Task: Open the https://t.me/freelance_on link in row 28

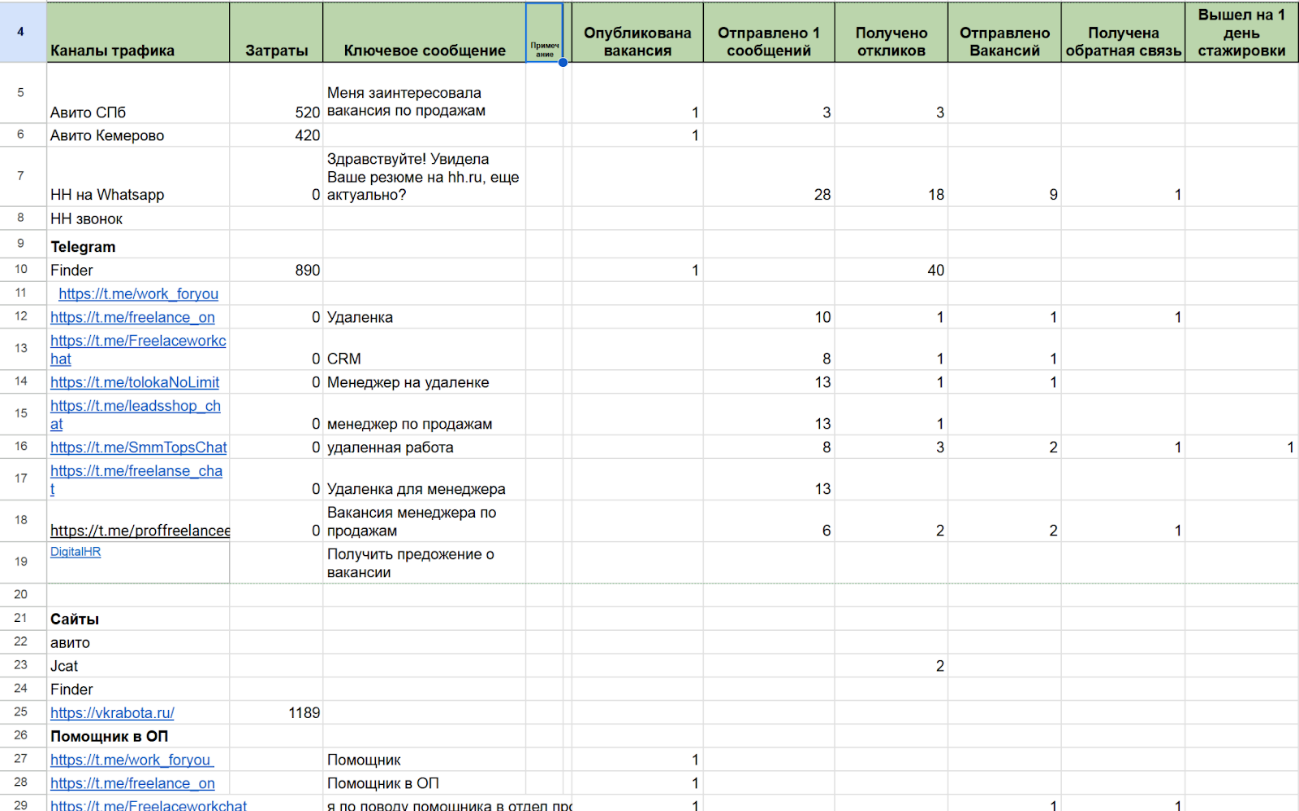Action: pos(133,783)
